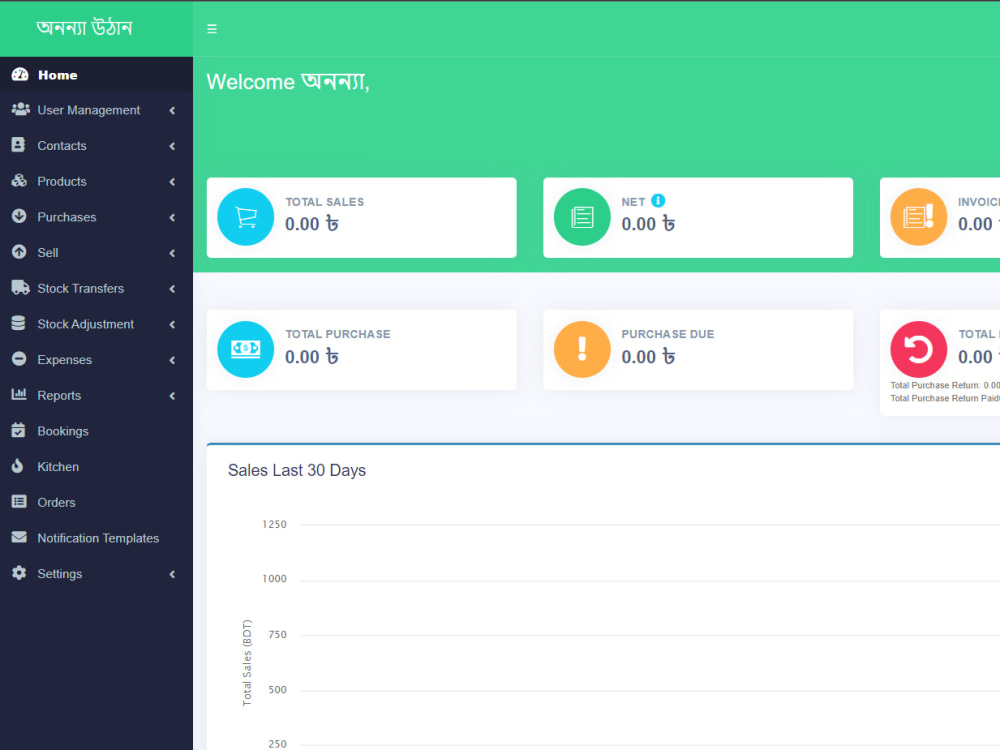Click the Kitchen flame icon
Screen dimensions: 1000x750
[x=18, y=466]
